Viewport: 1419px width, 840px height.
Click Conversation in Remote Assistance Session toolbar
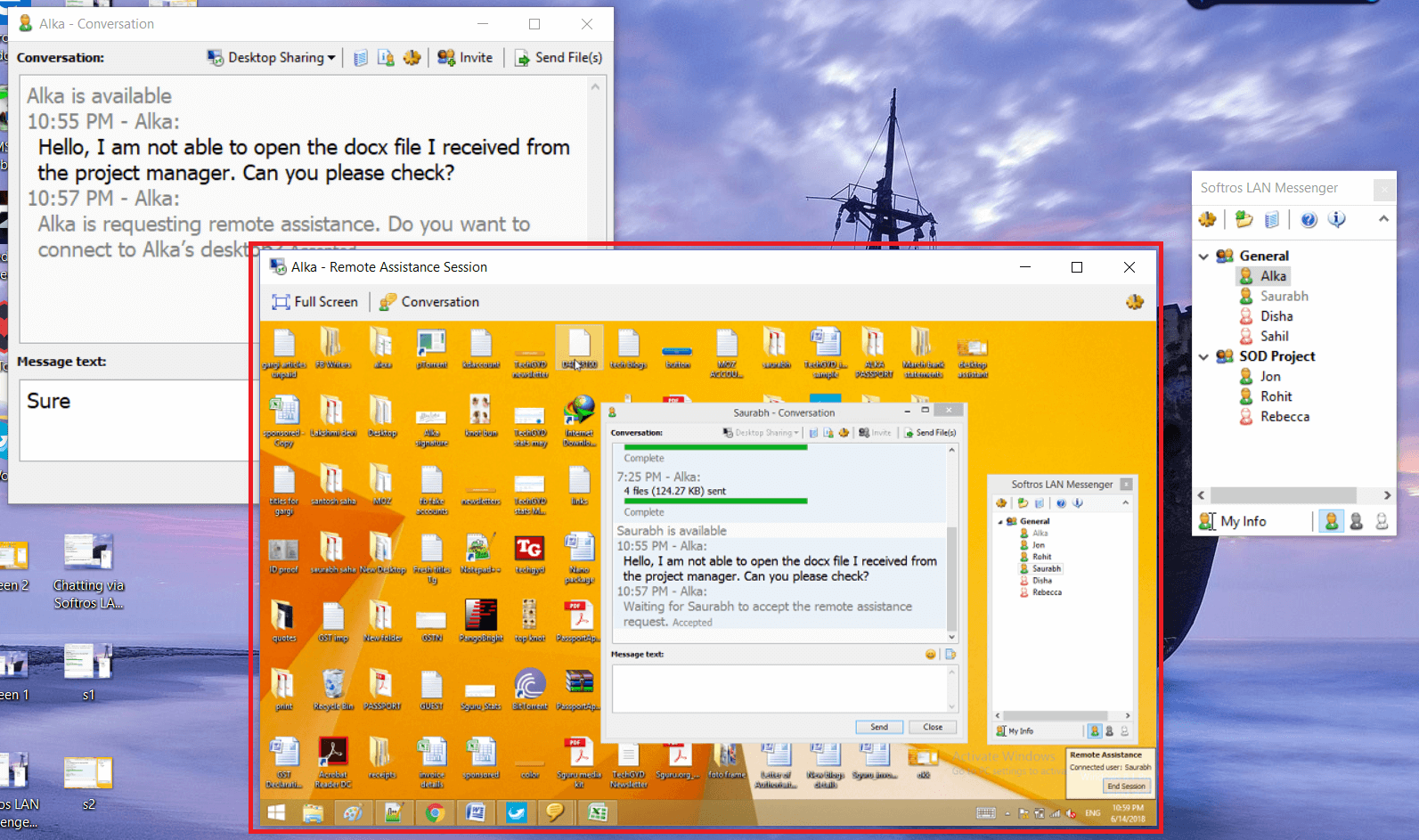(429, 302)
